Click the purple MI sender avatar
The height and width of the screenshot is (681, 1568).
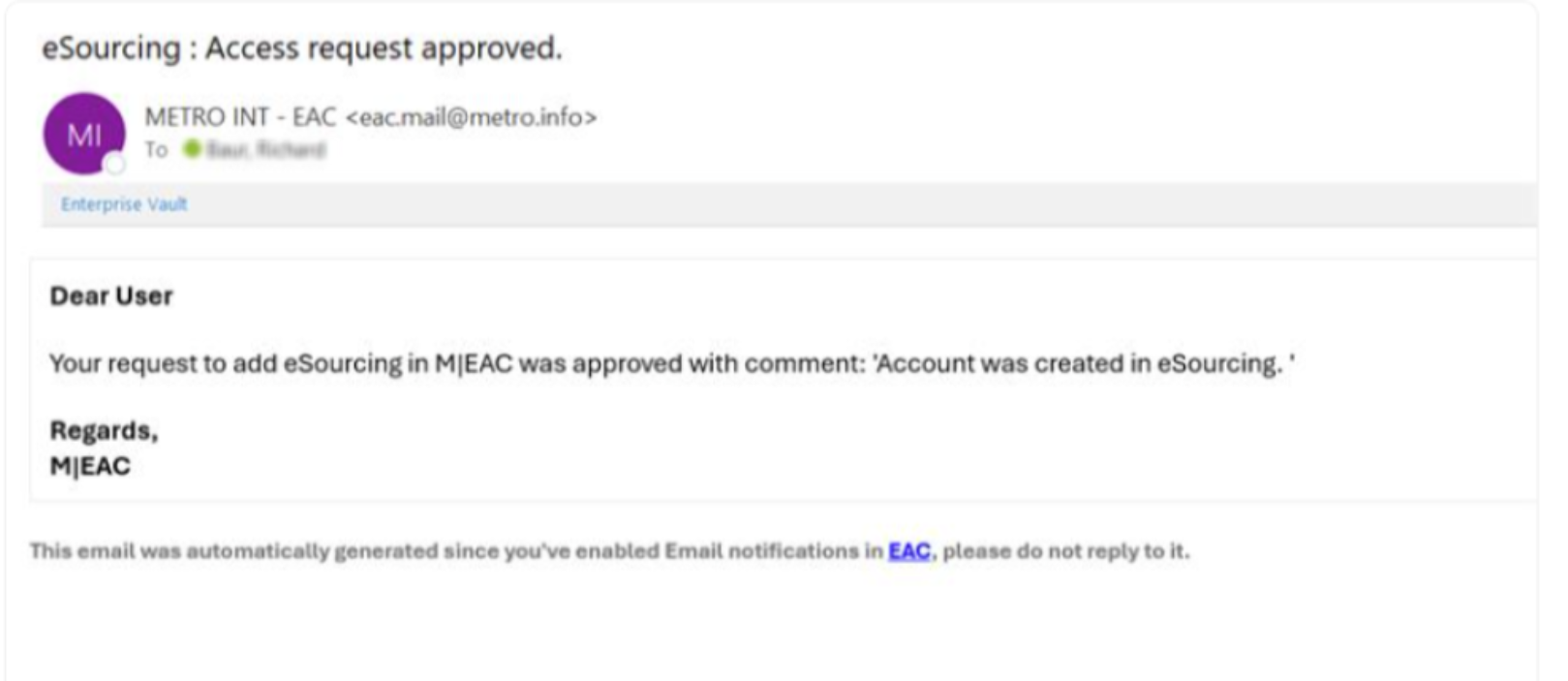tap(83, 133)
